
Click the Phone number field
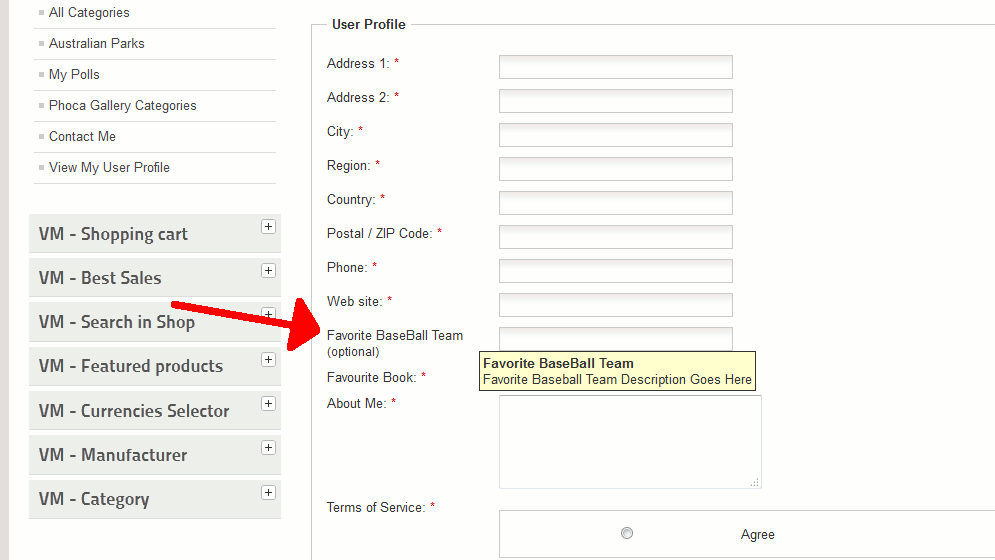(x=615, y=271)
